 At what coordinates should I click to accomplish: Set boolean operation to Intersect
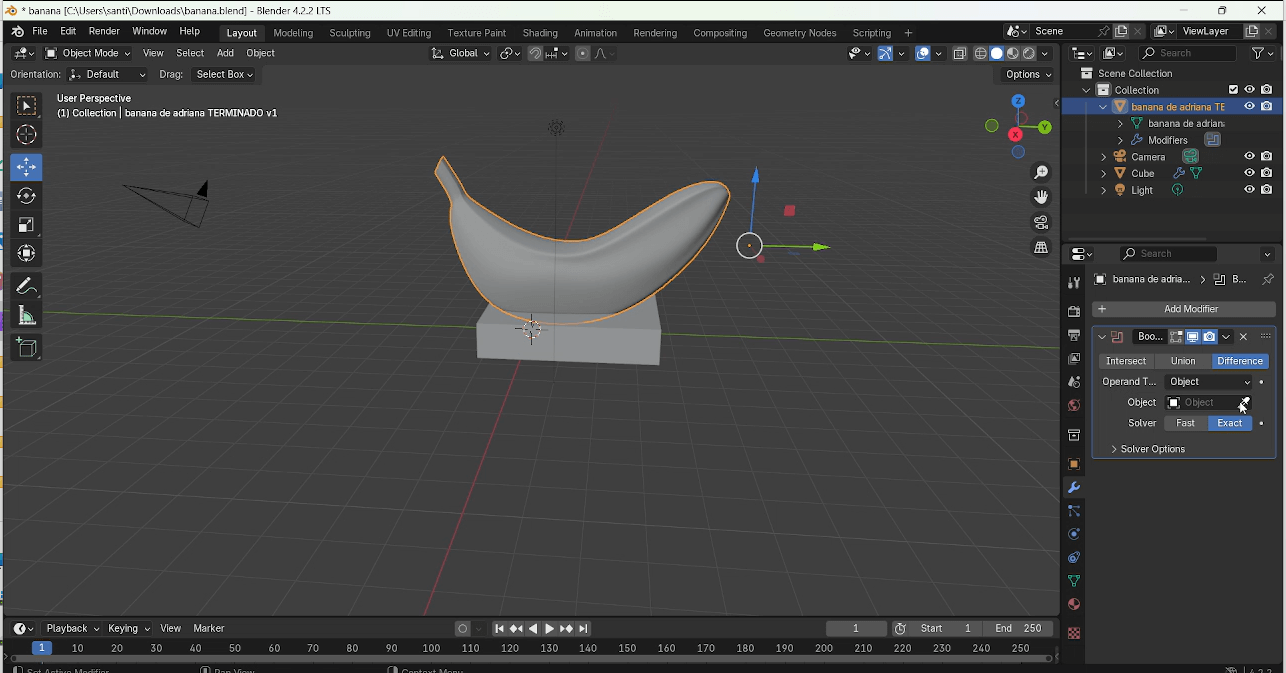tap(1125, 361)
